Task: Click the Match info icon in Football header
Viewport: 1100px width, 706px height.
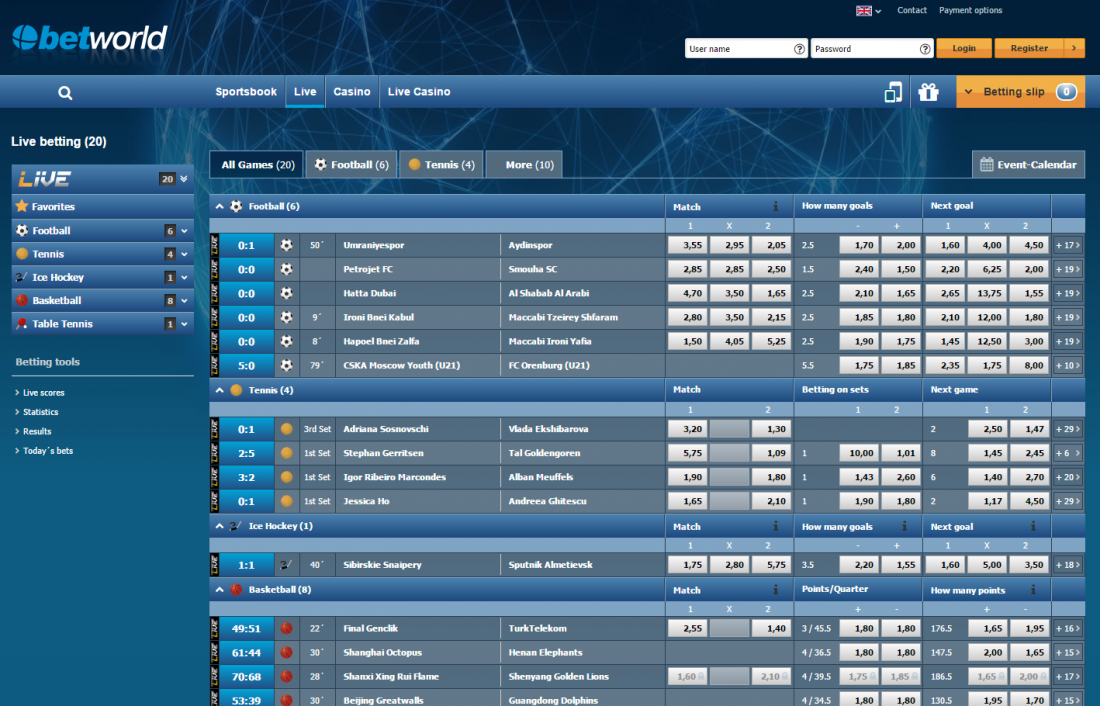Action: point(775,207)
